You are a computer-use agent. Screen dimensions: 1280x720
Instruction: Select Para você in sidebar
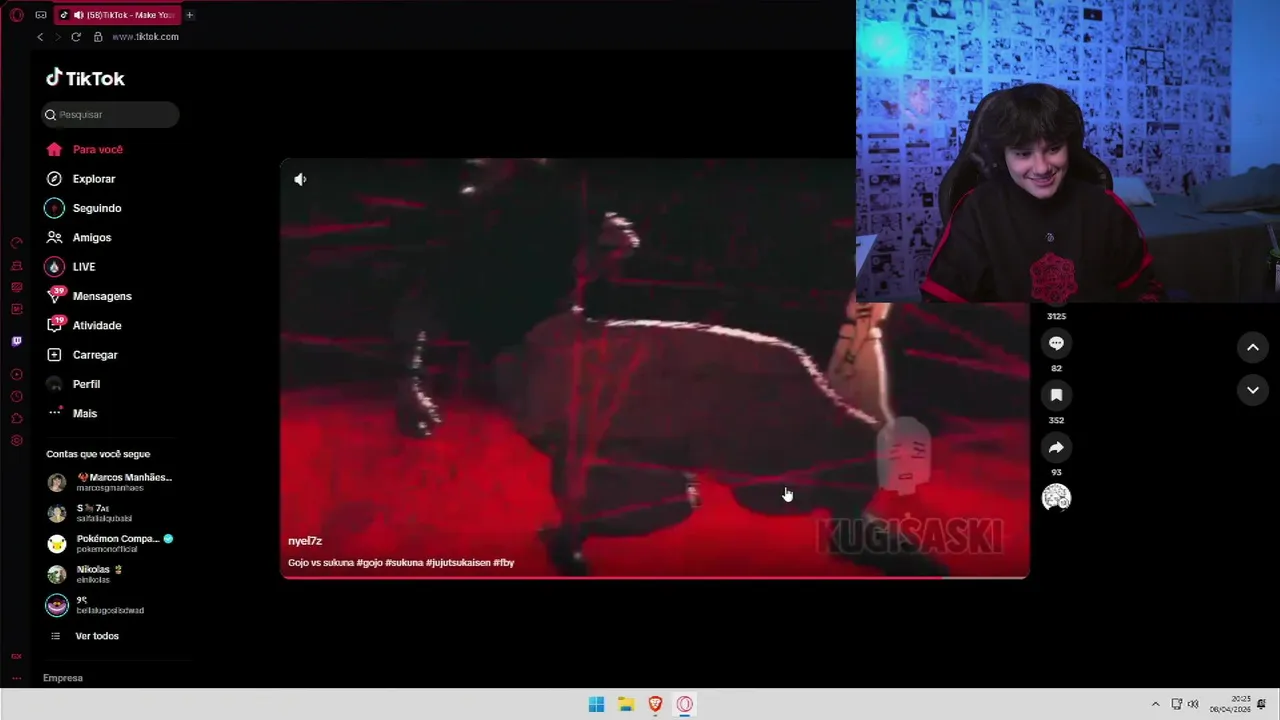(x=85, y=150)
